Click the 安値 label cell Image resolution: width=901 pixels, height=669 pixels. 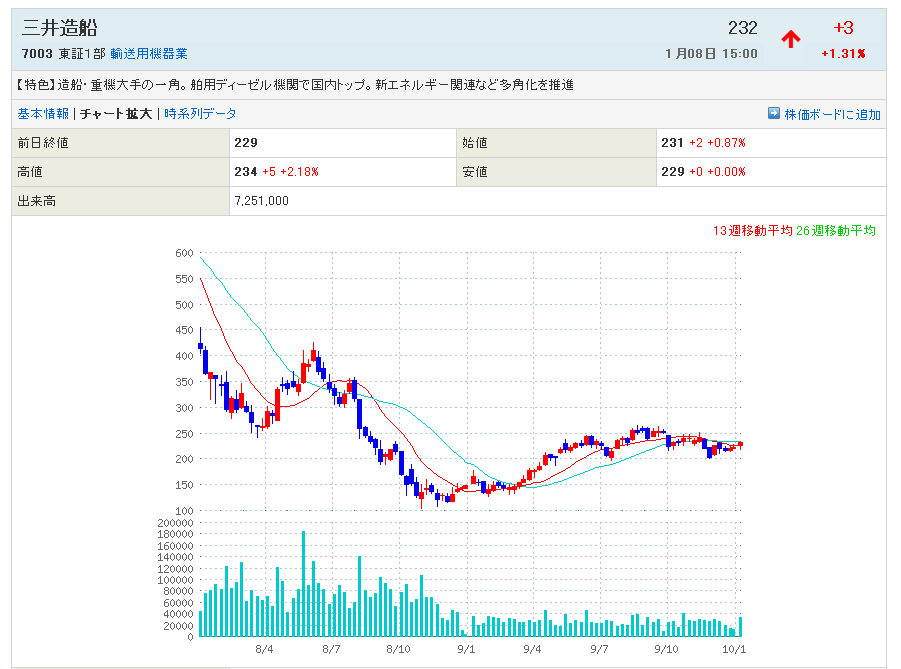(556, 172)
